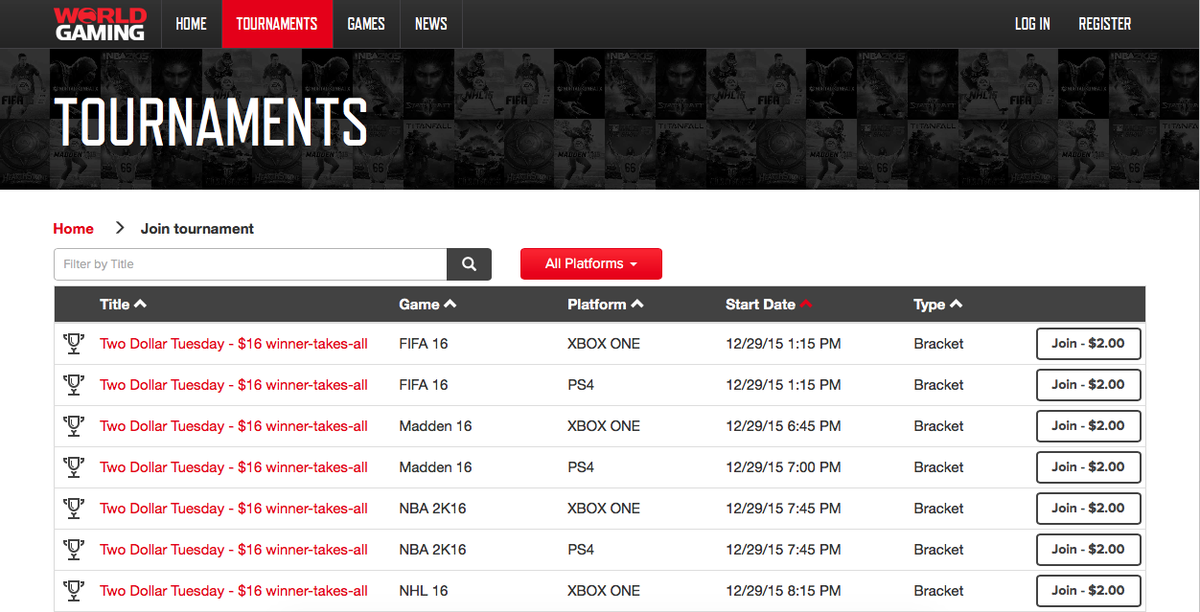1200x612 pixels.
Task: Sort tournaments by Title column
Action: [x=123, y=304]
